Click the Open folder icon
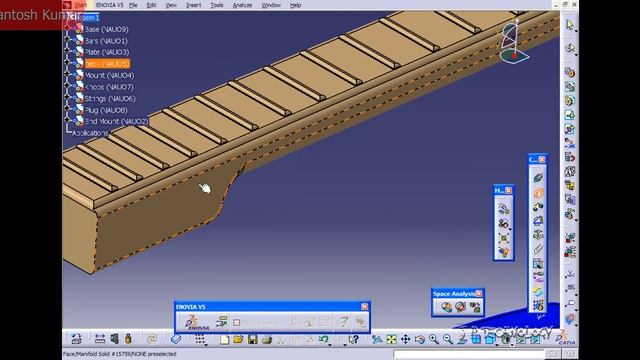640x360 pixels. 238,339
